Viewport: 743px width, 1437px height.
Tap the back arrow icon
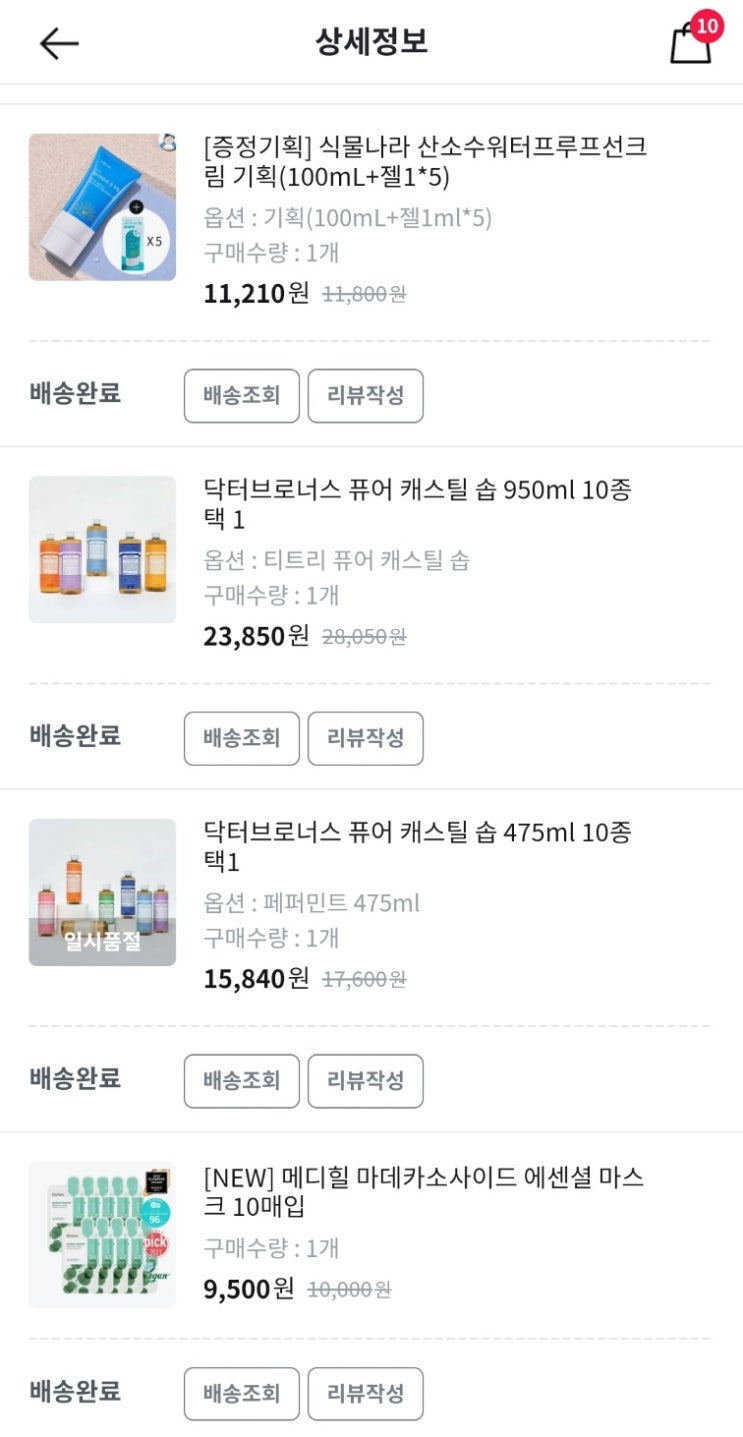(59, 43)
